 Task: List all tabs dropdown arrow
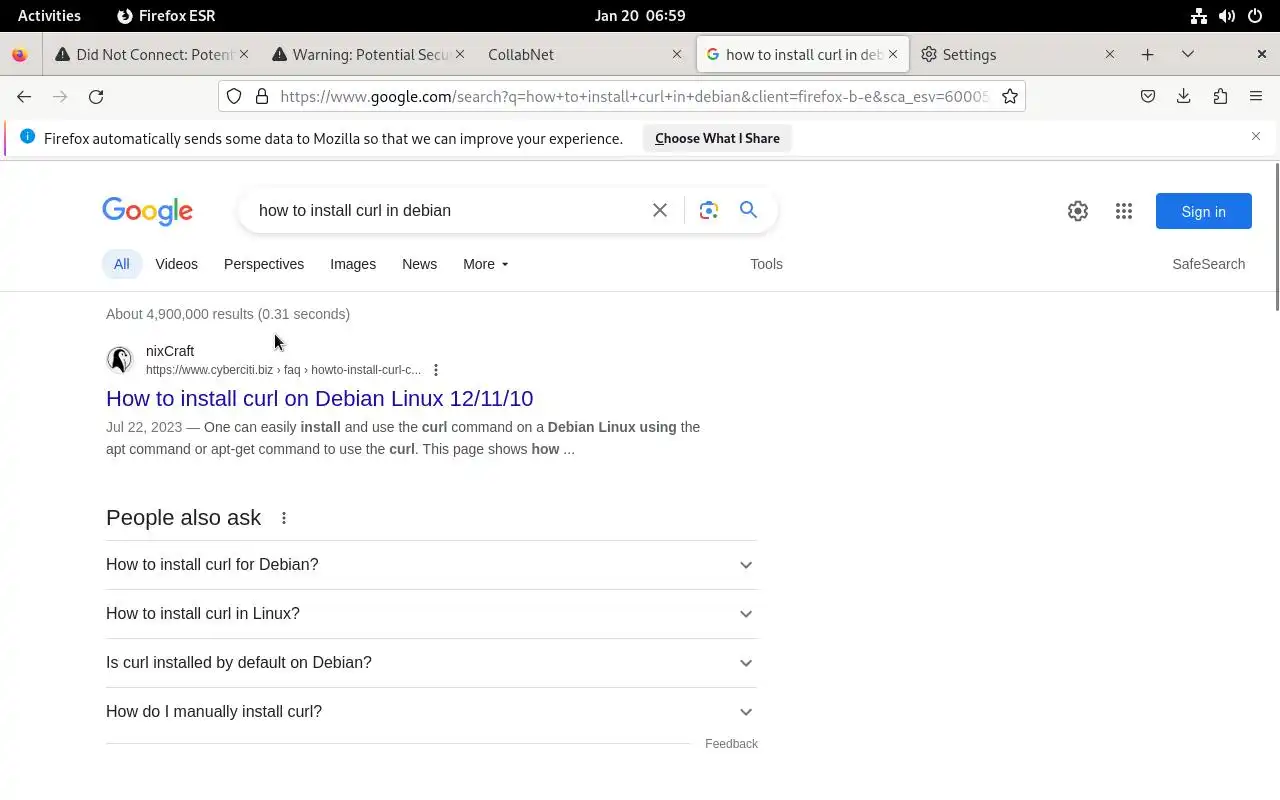[1188, 54]
